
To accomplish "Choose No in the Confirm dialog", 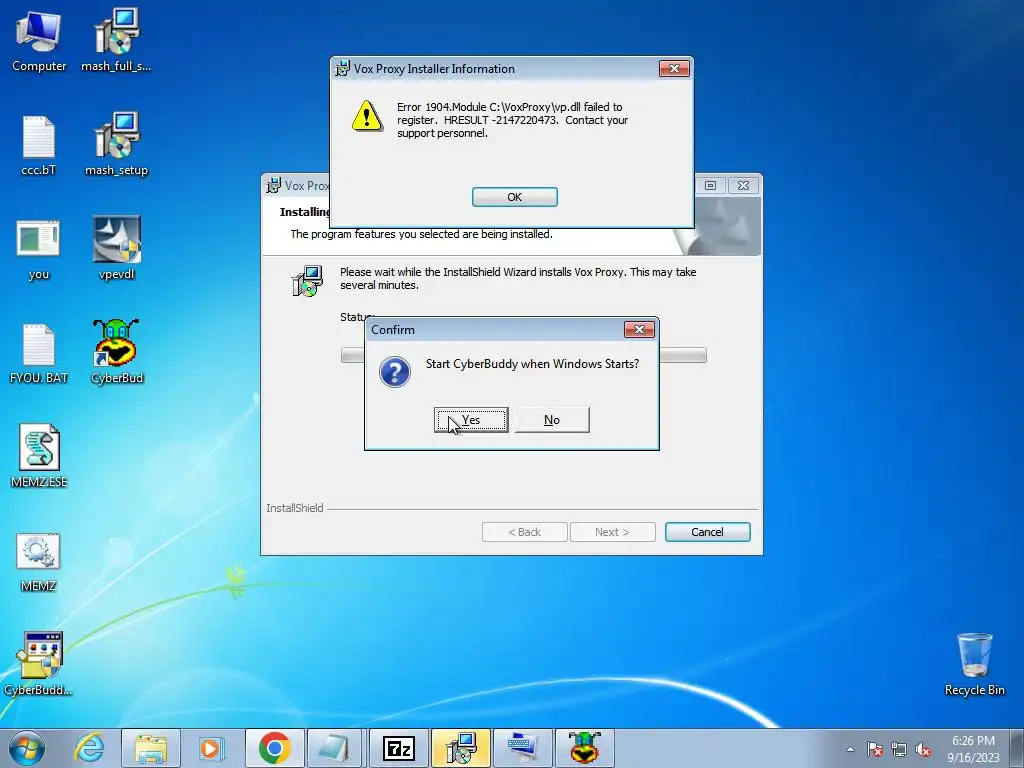I will [552, 420].
